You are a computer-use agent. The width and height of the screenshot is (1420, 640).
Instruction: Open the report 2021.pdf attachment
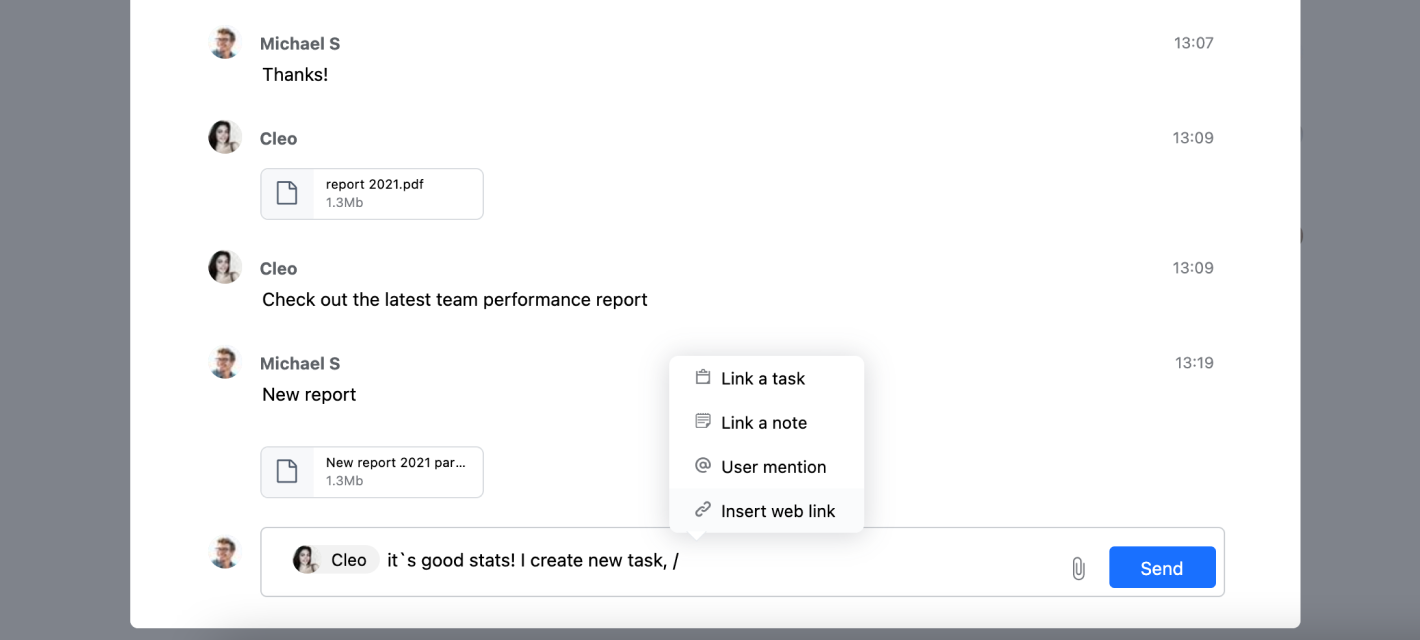tap(372, 194)
